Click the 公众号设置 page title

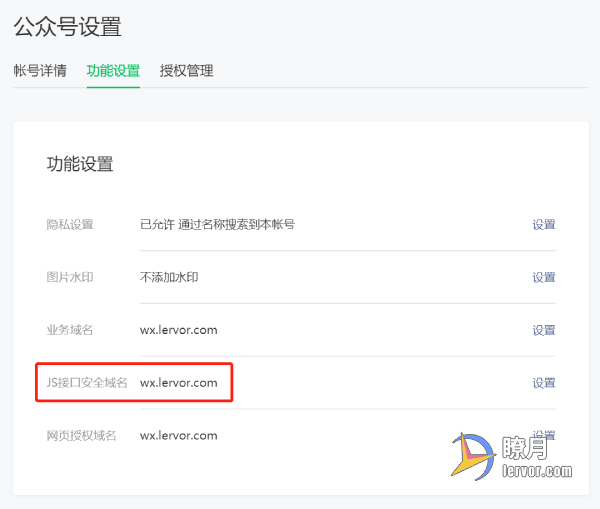point(68,27)
